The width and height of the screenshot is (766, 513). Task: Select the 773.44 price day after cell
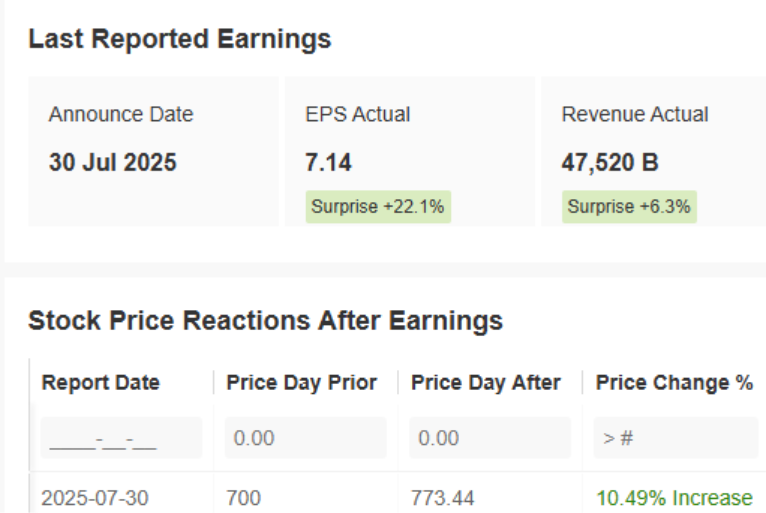443,497
